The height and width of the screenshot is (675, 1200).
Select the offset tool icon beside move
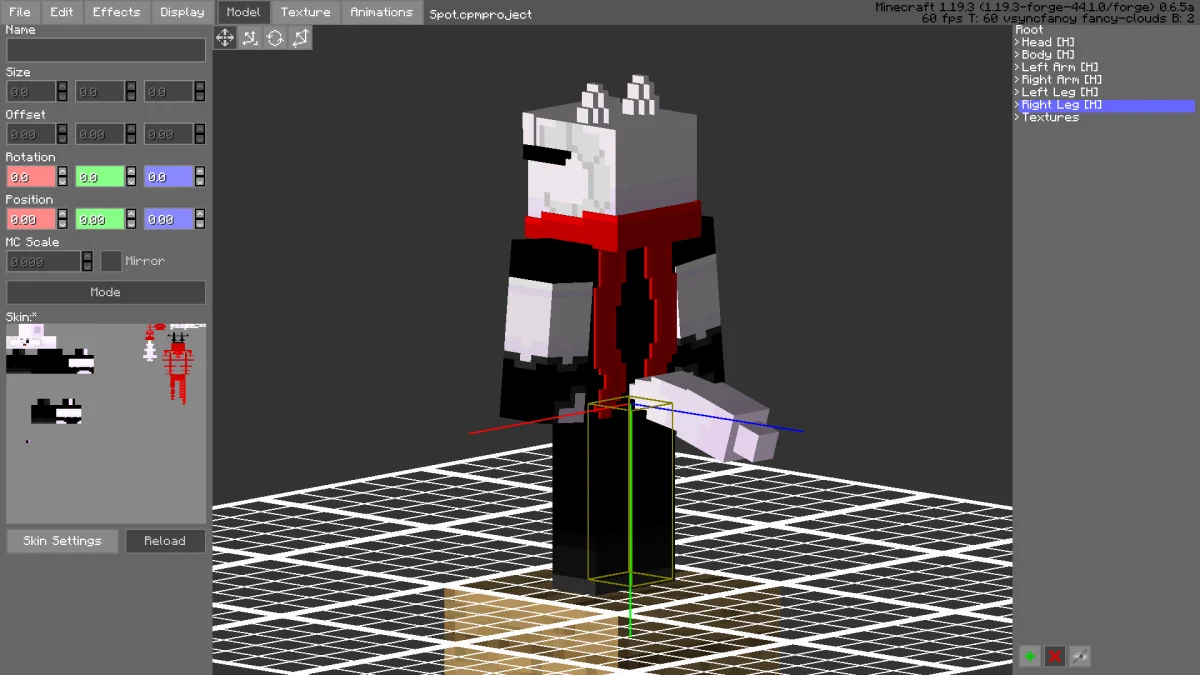250,38
